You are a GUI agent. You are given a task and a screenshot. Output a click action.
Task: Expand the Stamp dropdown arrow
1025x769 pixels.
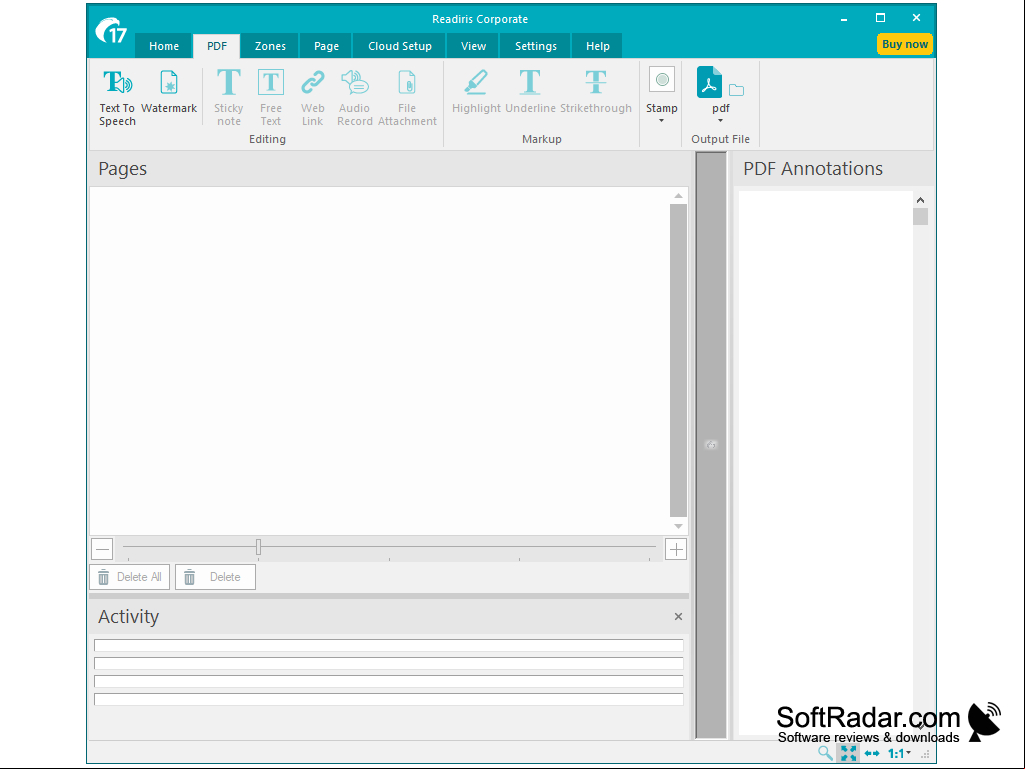662,121
